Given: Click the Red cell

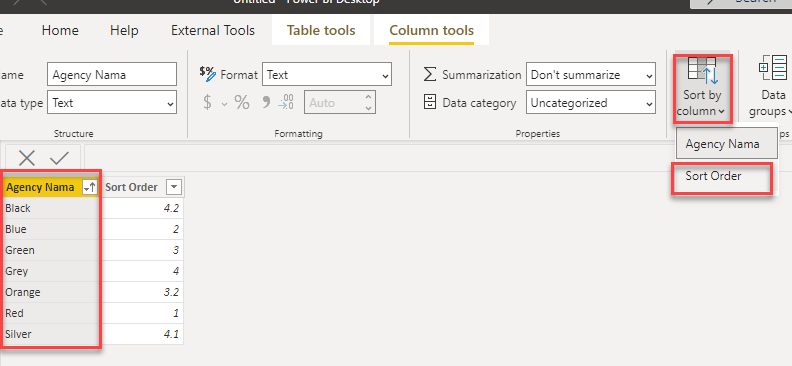Looking at the screenshot, I should point(51,313).
